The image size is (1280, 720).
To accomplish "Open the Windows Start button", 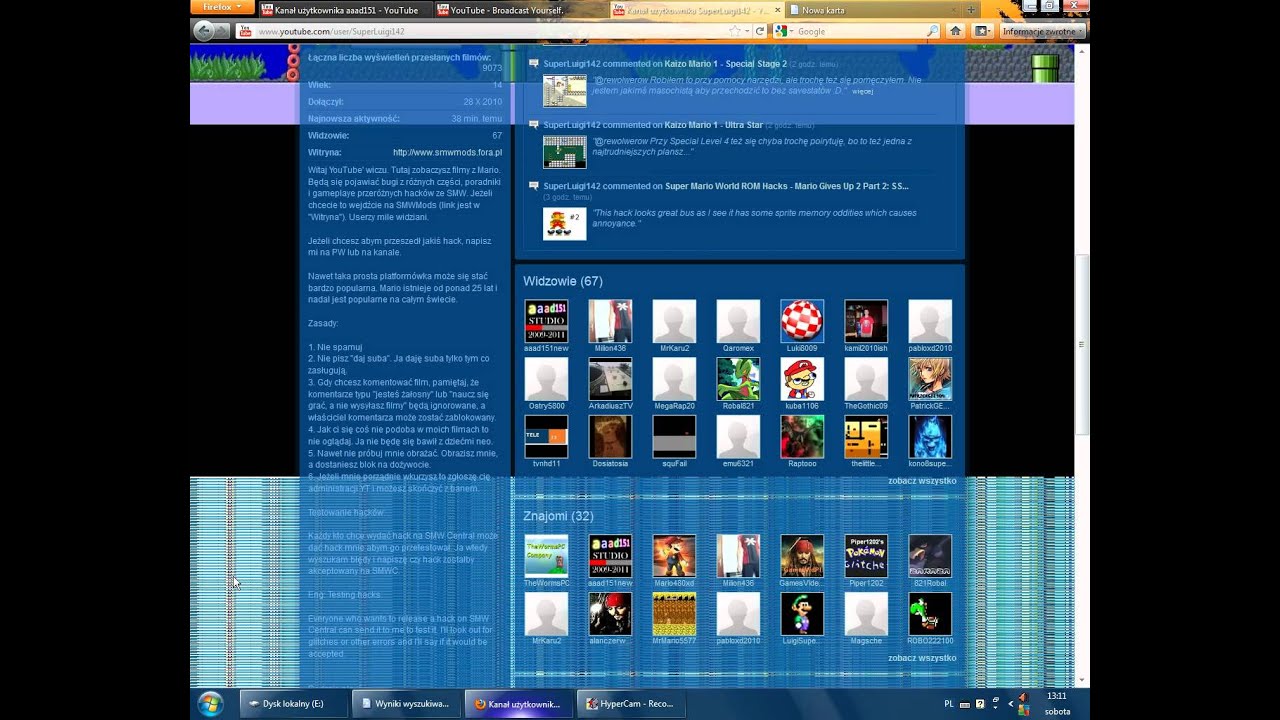I will click(210, 704).
